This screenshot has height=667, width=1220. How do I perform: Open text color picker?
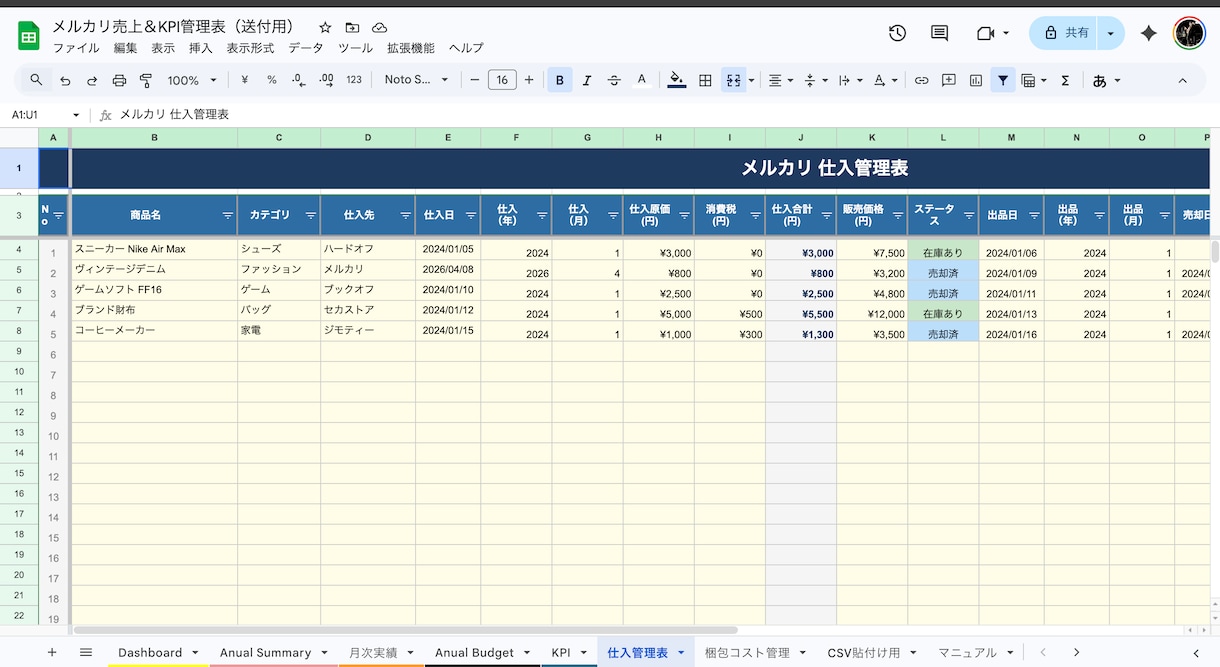click(x=642, y=80)
